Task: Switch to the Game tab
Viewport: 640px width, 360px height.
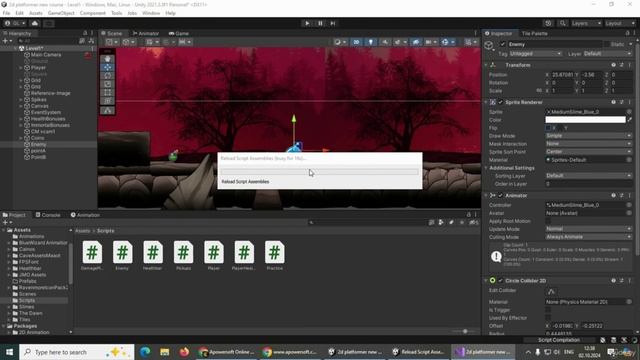Action: click(x=179, y=33)
